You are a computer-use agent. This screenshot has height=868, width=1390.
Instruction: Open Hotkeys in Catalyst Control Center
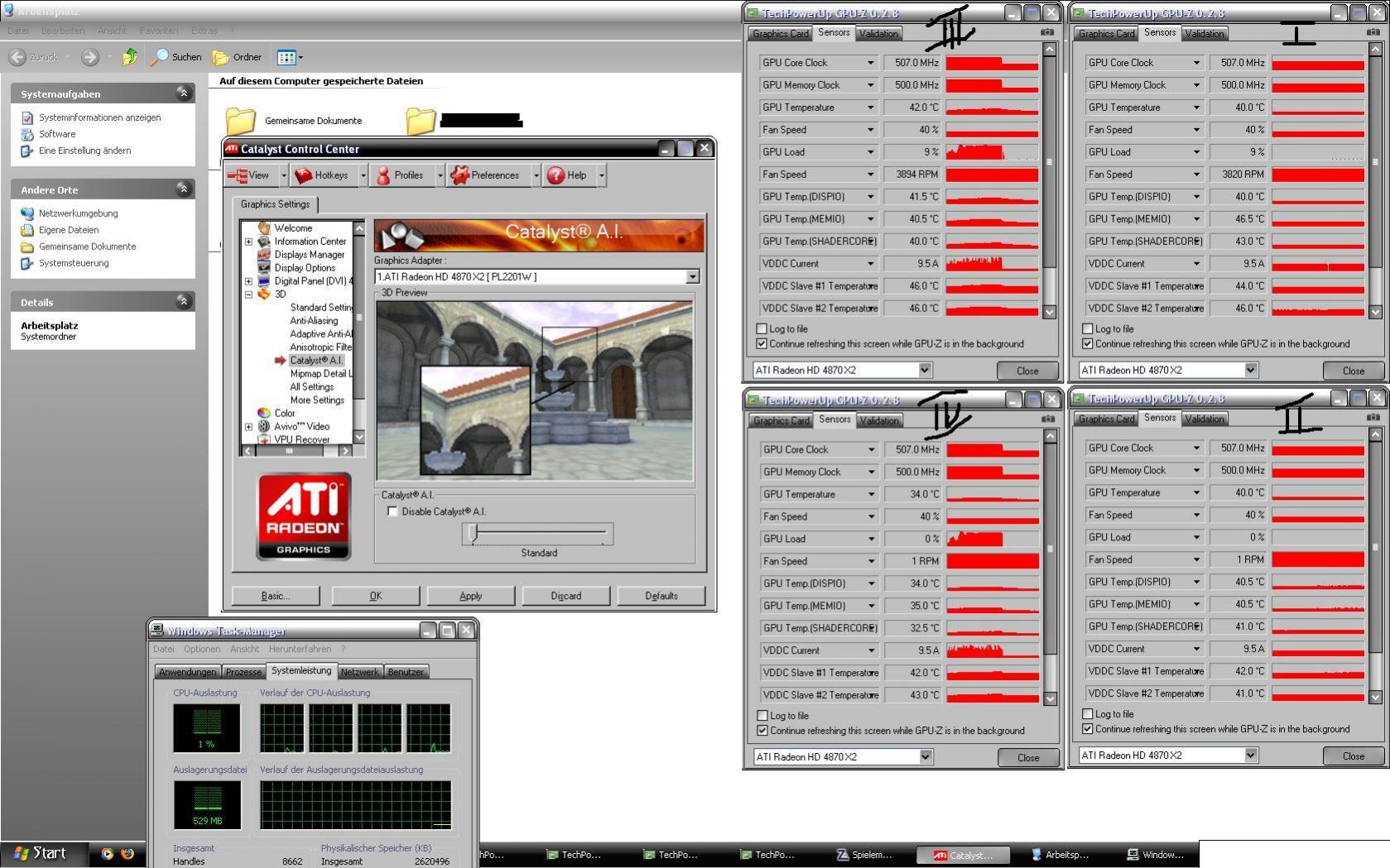coord(322,175)
